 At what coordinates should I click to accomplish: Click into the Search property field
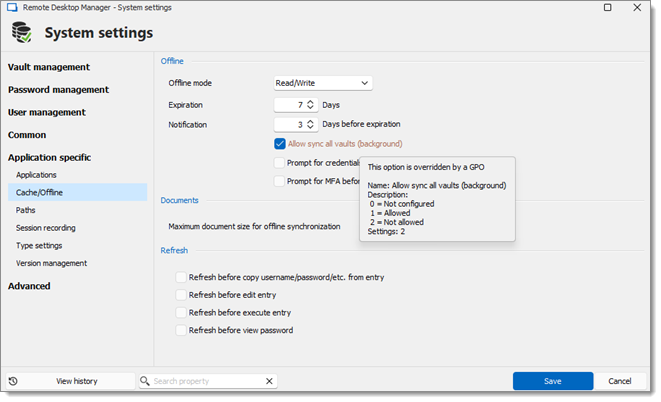(x=207, y=381)
